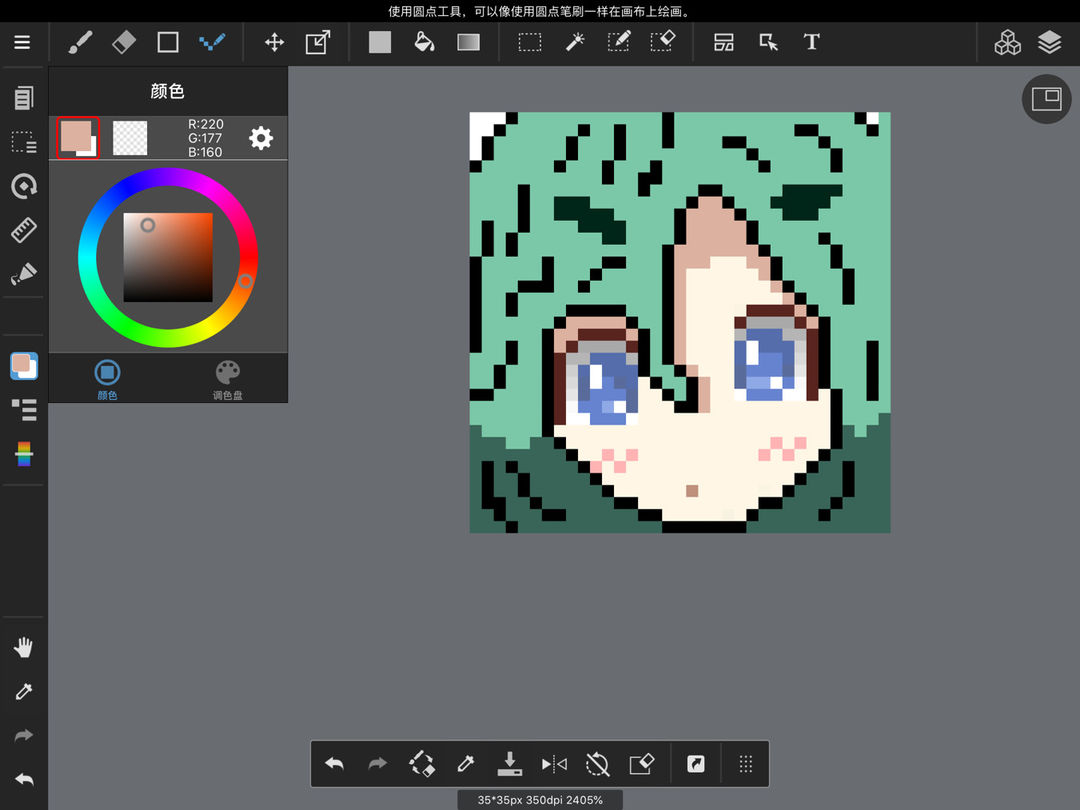
Task: Click the flip horizontal icon
Action: tap(554, 763)
